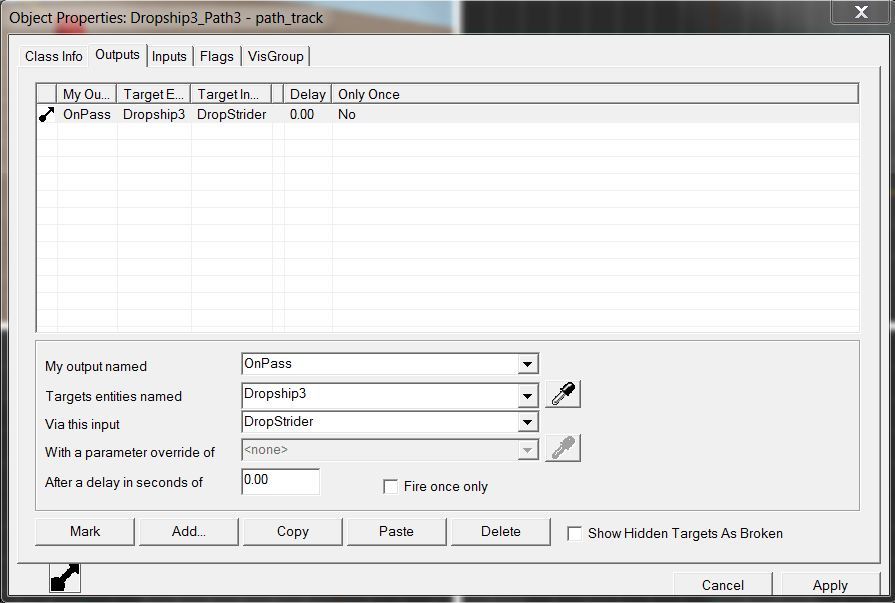The width and height of the screenshot is (895, 603).
Task: Copy the selected output
Action: tap(293, 532)
